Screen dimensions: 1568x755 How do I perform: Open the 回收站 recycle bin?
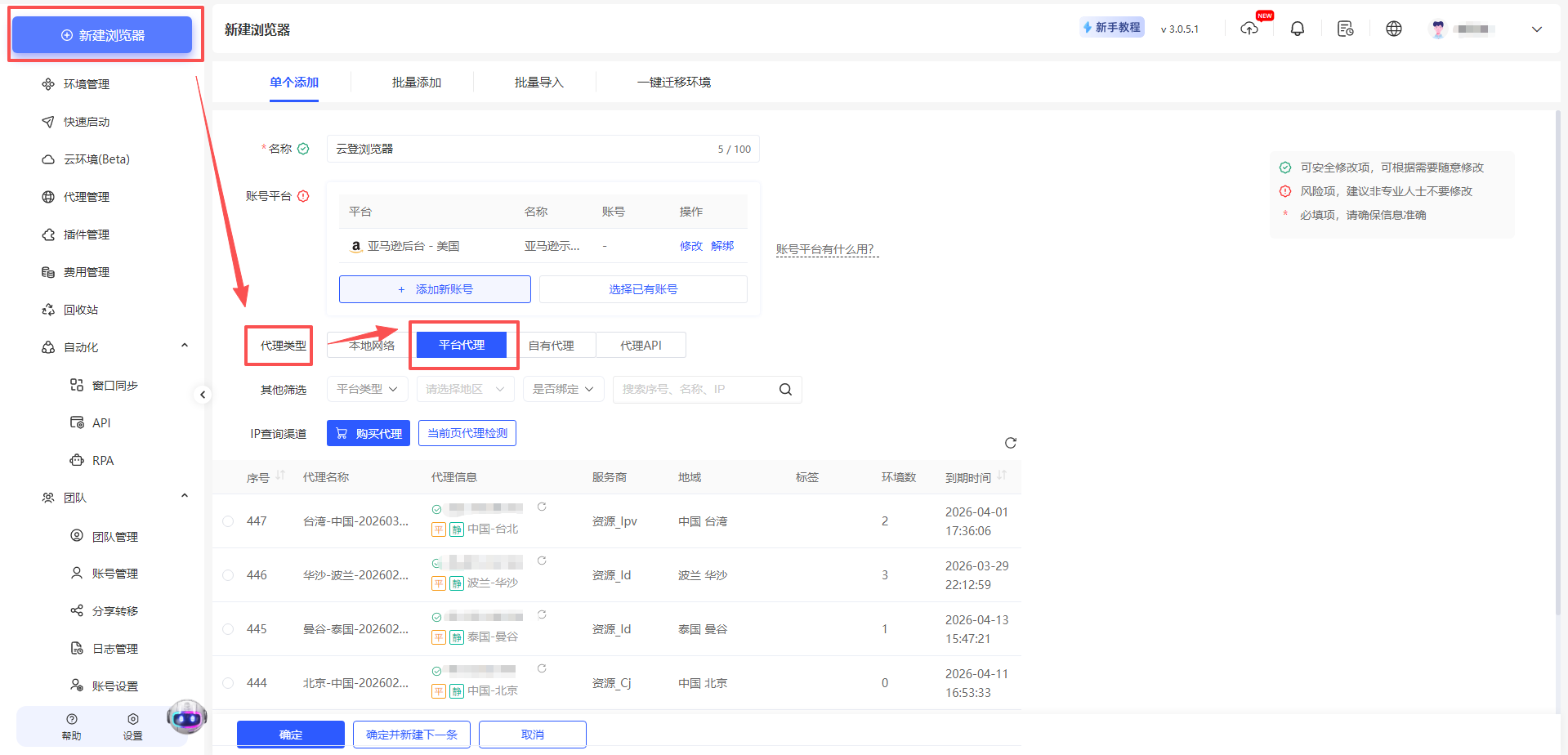[82, 309]
